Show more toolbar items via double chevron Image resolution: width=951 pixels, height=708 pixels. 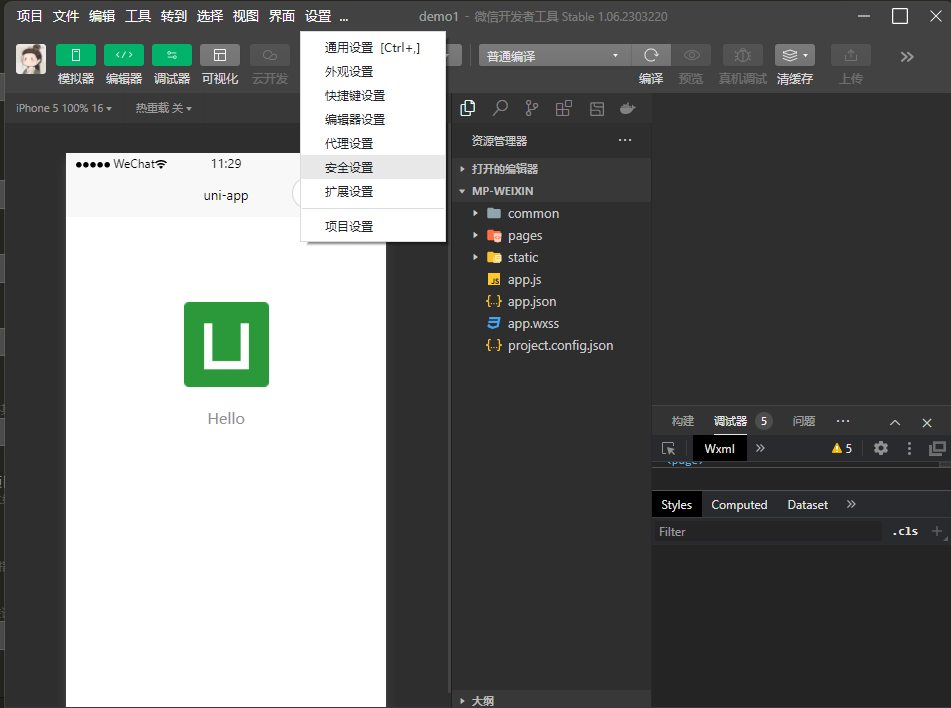(x=907, y=57)
